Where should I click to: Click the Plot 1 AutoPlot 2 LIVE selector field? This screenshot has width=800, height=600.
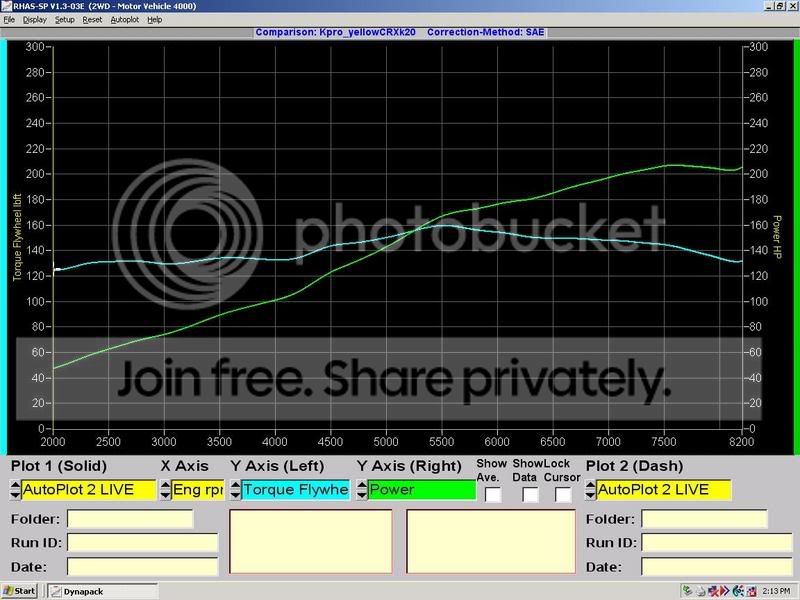88,490
